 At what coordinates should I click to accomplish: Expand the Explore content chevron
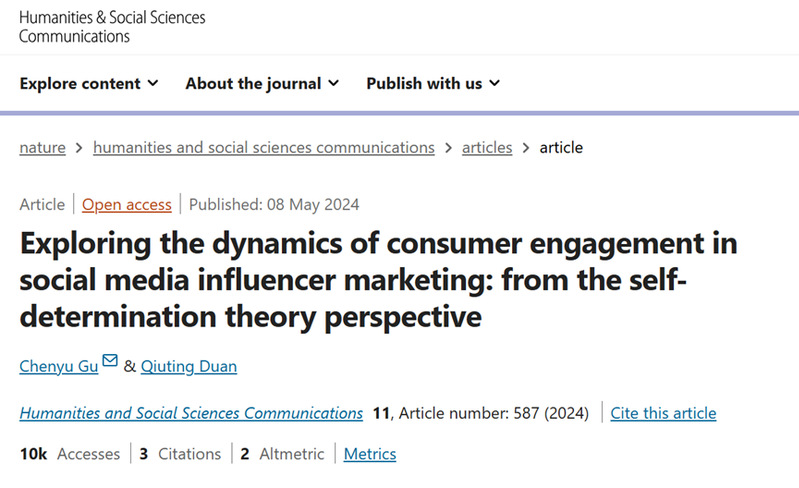pyautogui.click(x=153, y=83)
